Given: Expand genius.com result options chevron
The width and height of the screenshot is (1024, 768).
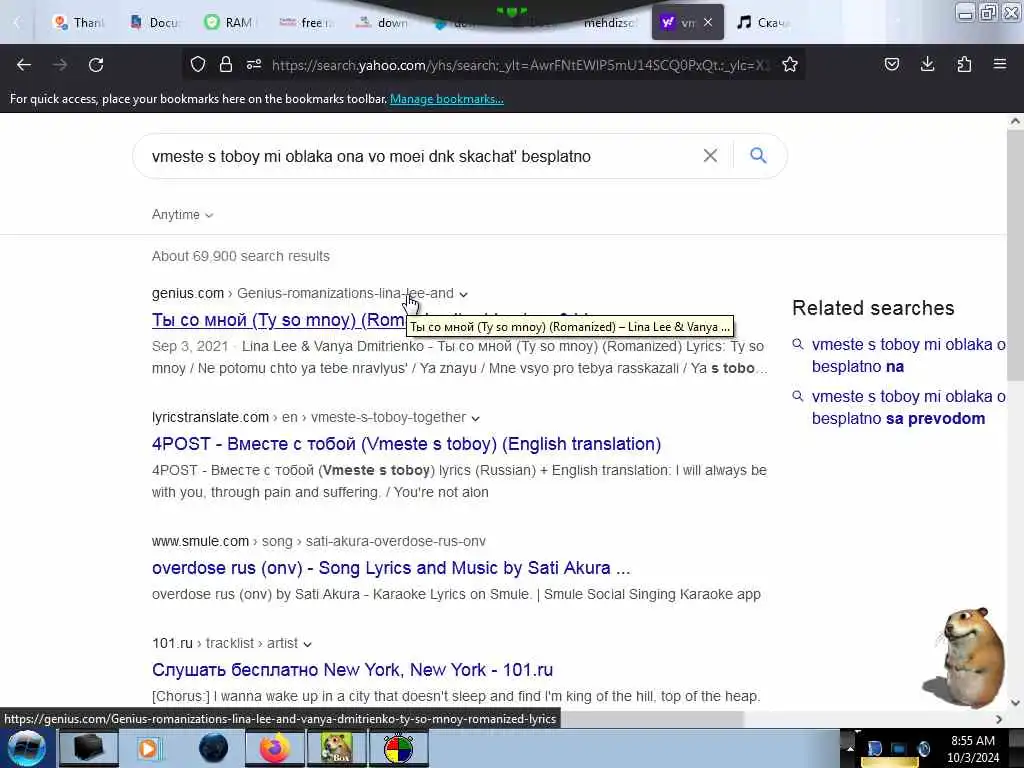Looking at the screenshot, I should tap(464, 294).
